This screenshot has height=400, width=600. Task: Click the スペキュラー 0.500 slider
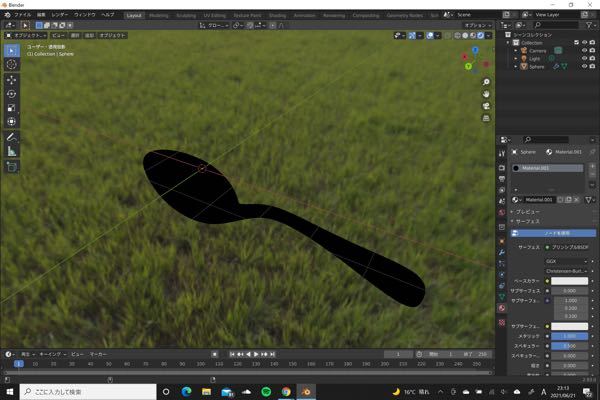coord(569,346)
